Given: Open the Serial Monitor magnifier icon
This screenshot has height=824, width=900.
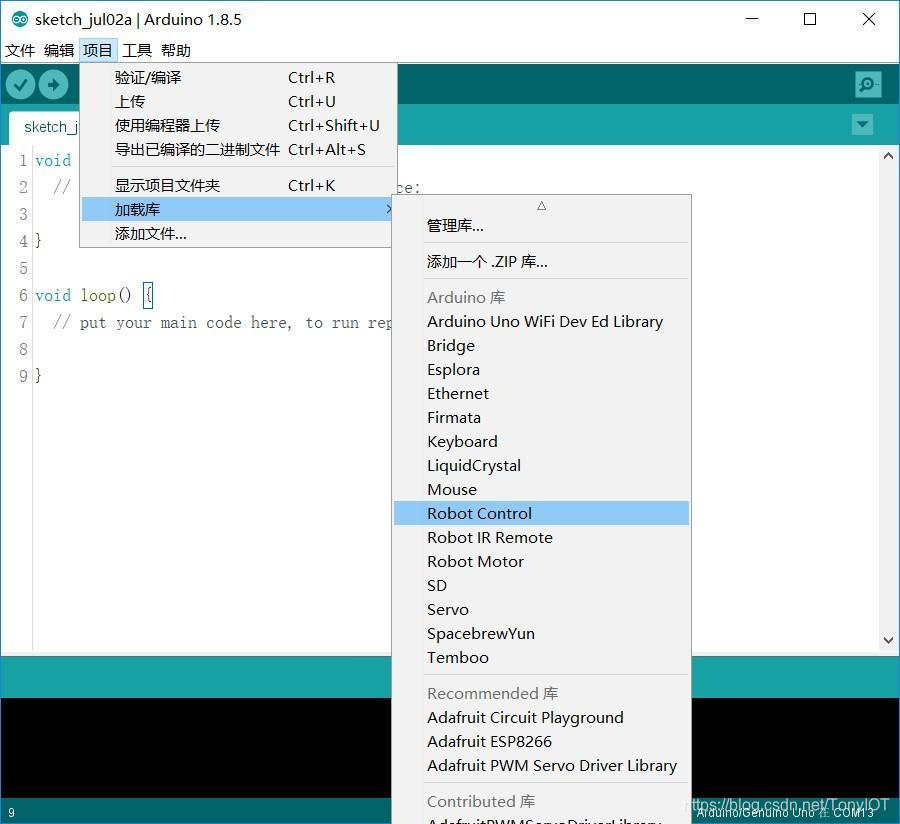Looking at the screenshot, I should [x=868, y=85].
